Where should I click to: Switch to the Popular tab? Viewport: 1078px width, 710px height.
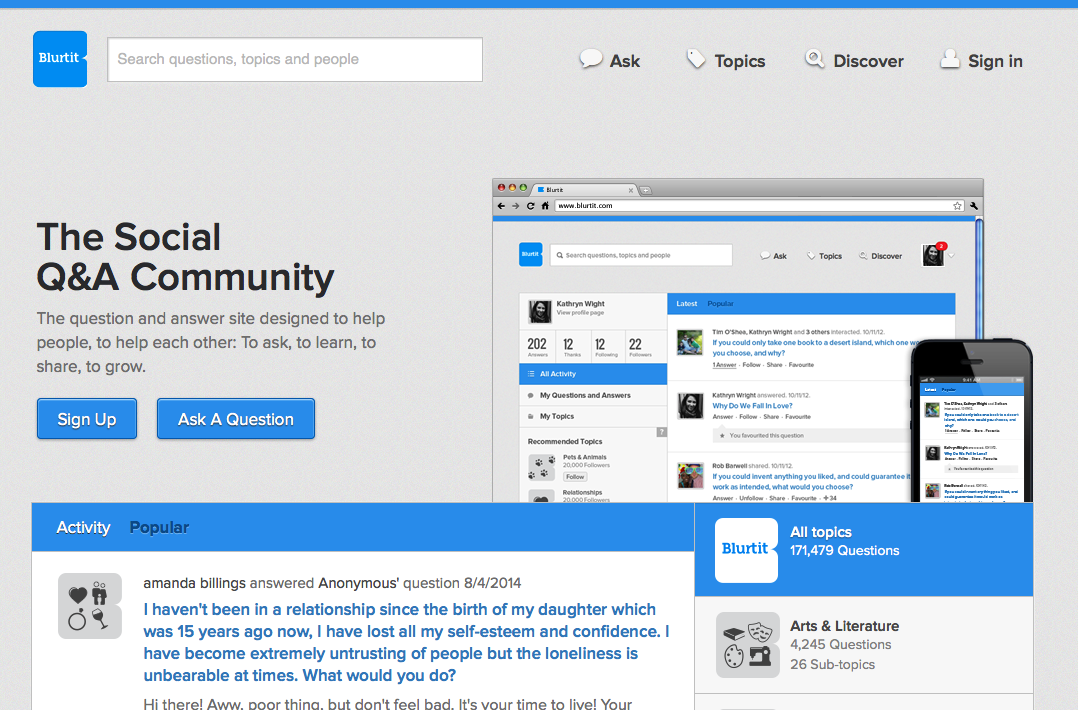click(160, 527)
